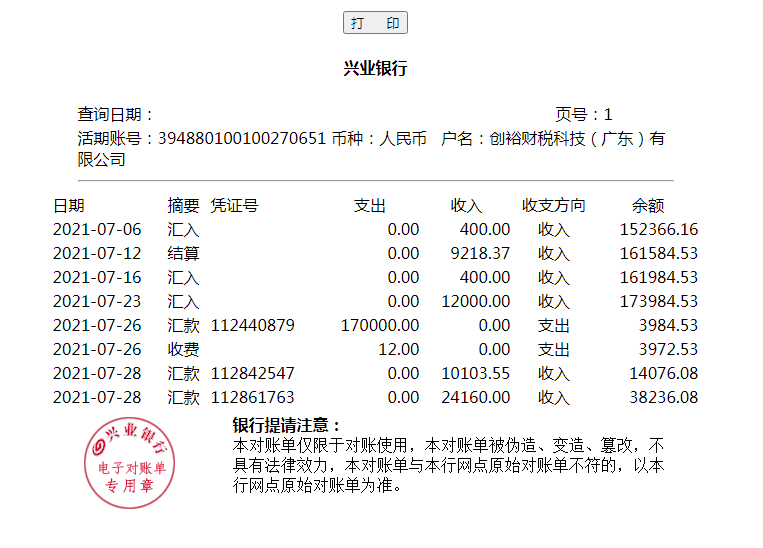The image size is (763, 548).
Task: Click balance 3984.53
Action: click(668, 325)
